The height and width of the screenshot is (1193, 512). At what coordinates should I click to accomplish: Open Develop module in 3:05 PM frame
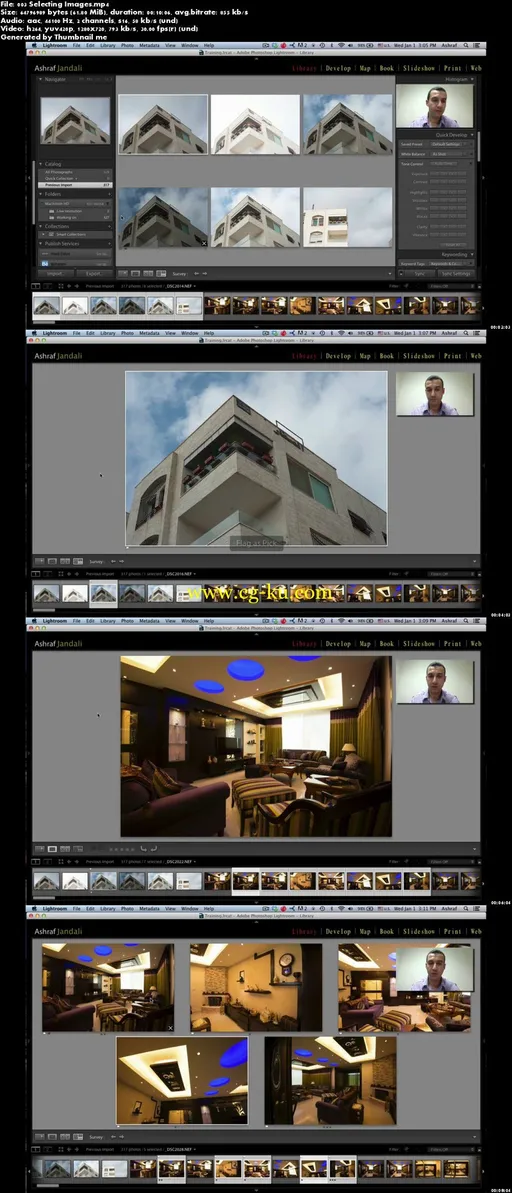tap(339, 68)
